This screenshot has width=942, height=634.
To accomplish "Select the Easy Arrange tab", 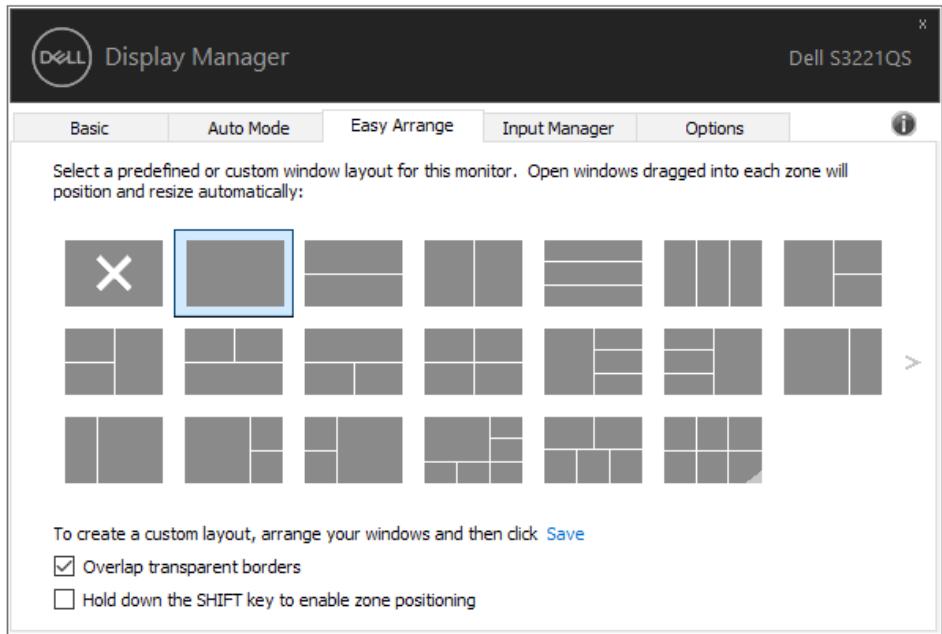I will [x=403, y=126].
